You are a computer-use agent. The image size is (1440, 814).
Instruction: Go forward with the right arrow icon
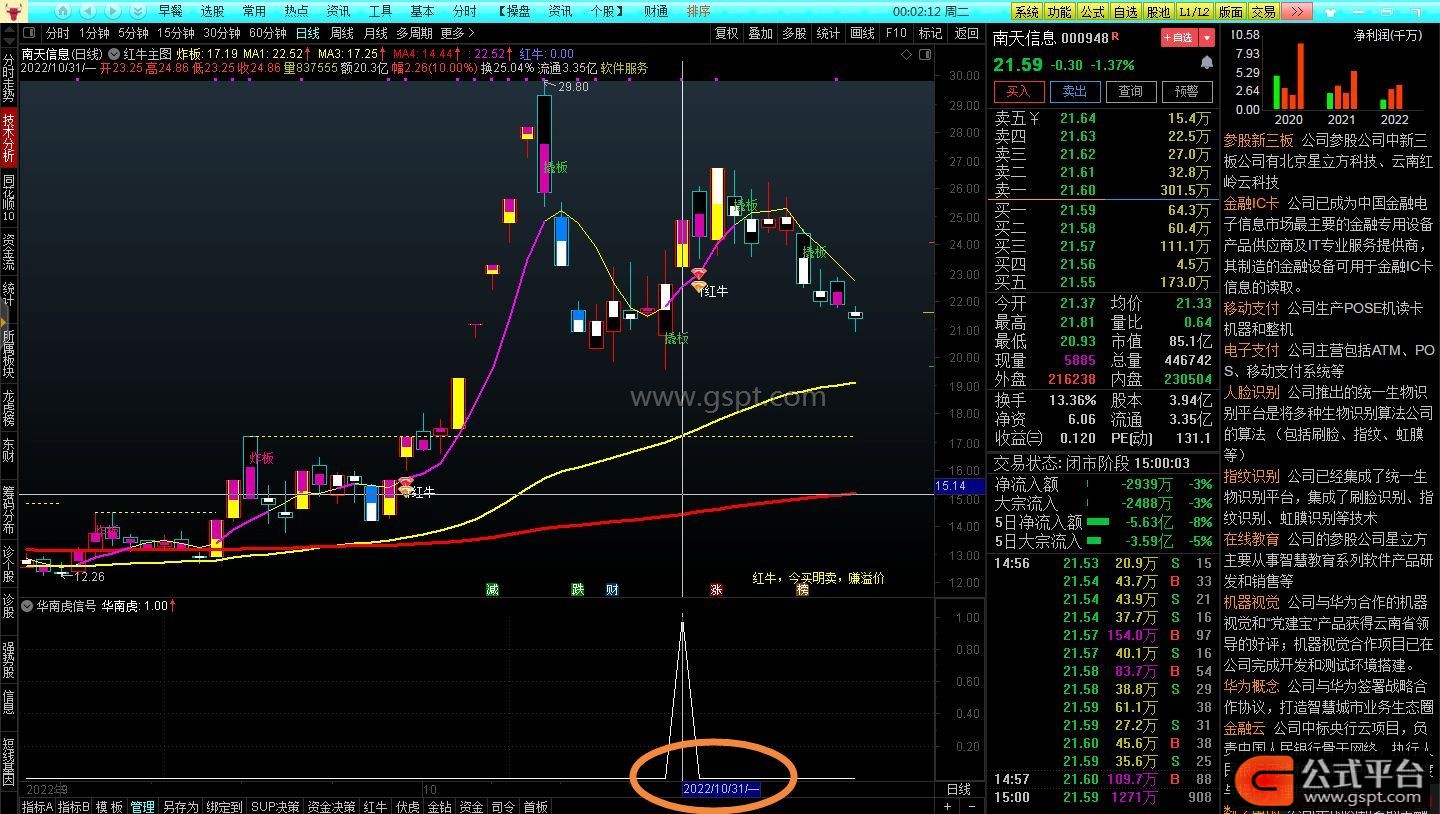tap(112, 11)
